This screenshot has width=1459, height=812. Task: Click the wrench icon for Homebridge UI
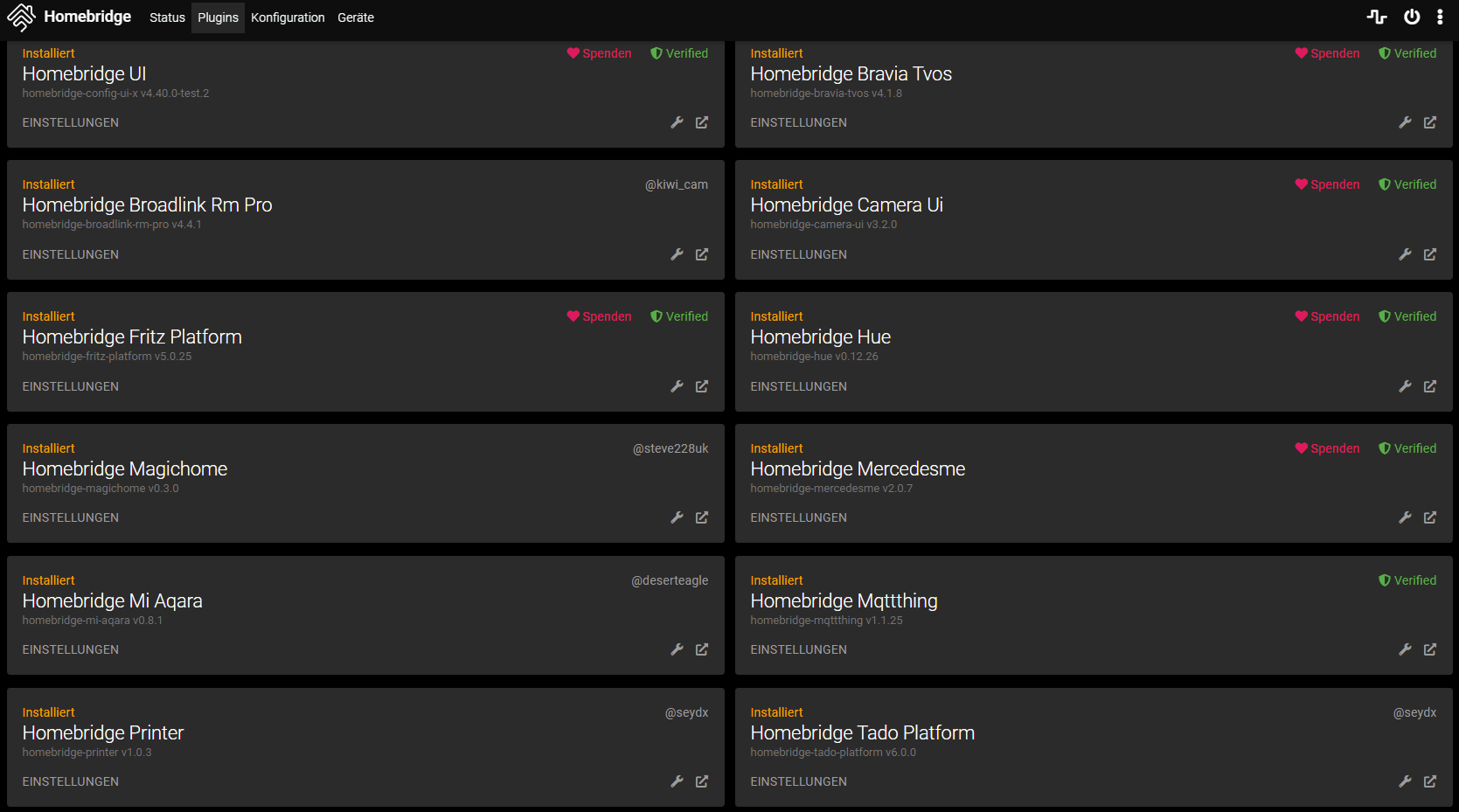pyautogui.click(x=677, y=122)
